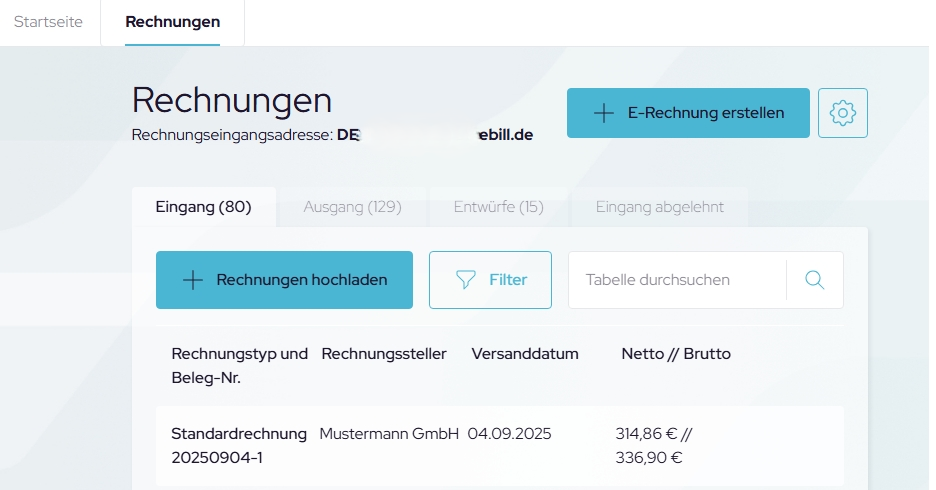The height and width of the screenshot is (490, 936).
Task: Switch to the Ausgang (129) tab
Action: click(x=352, y=207)
